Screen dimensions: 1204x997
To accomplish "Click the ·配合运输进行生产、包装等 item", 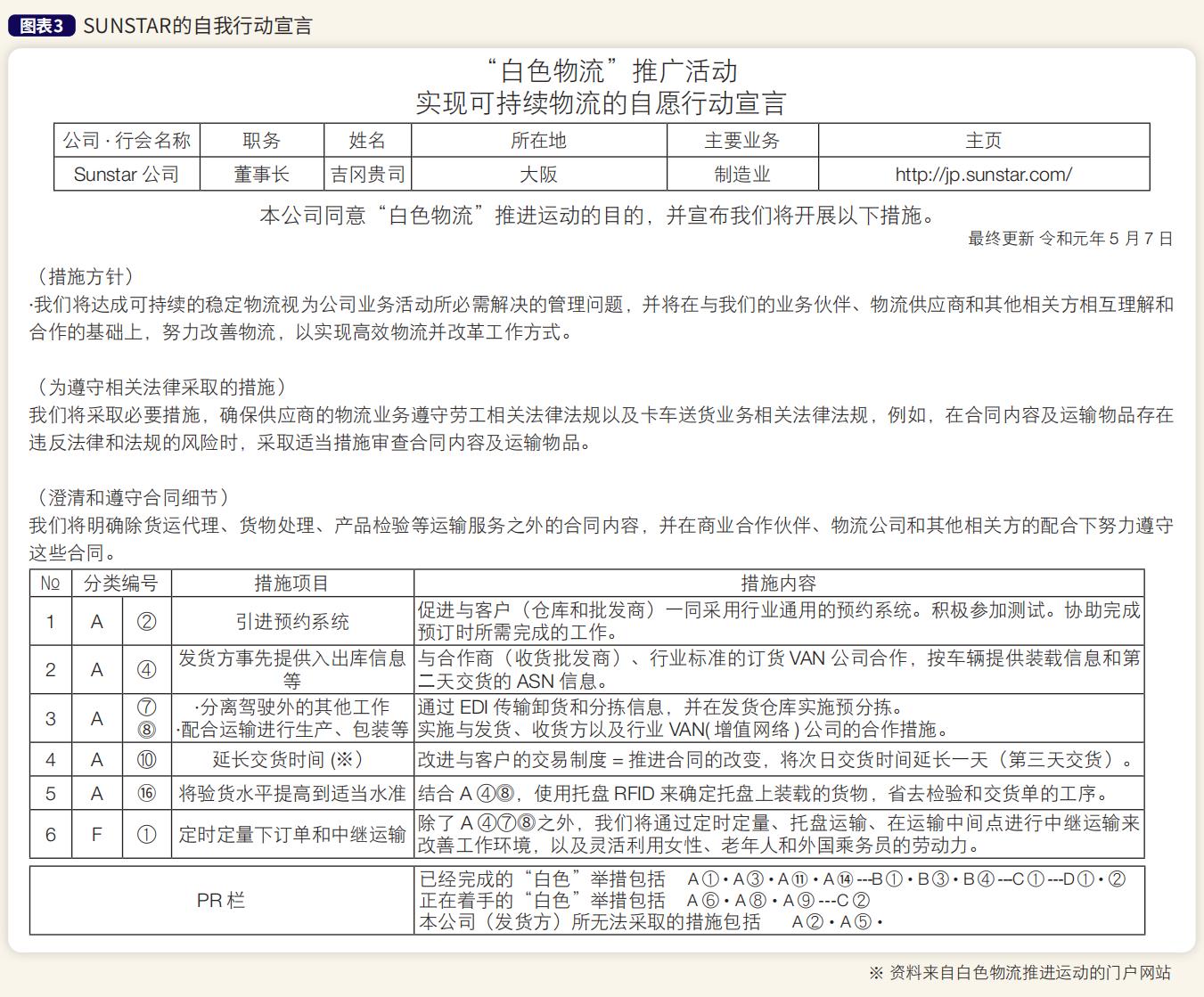I will tap(292, 730).
